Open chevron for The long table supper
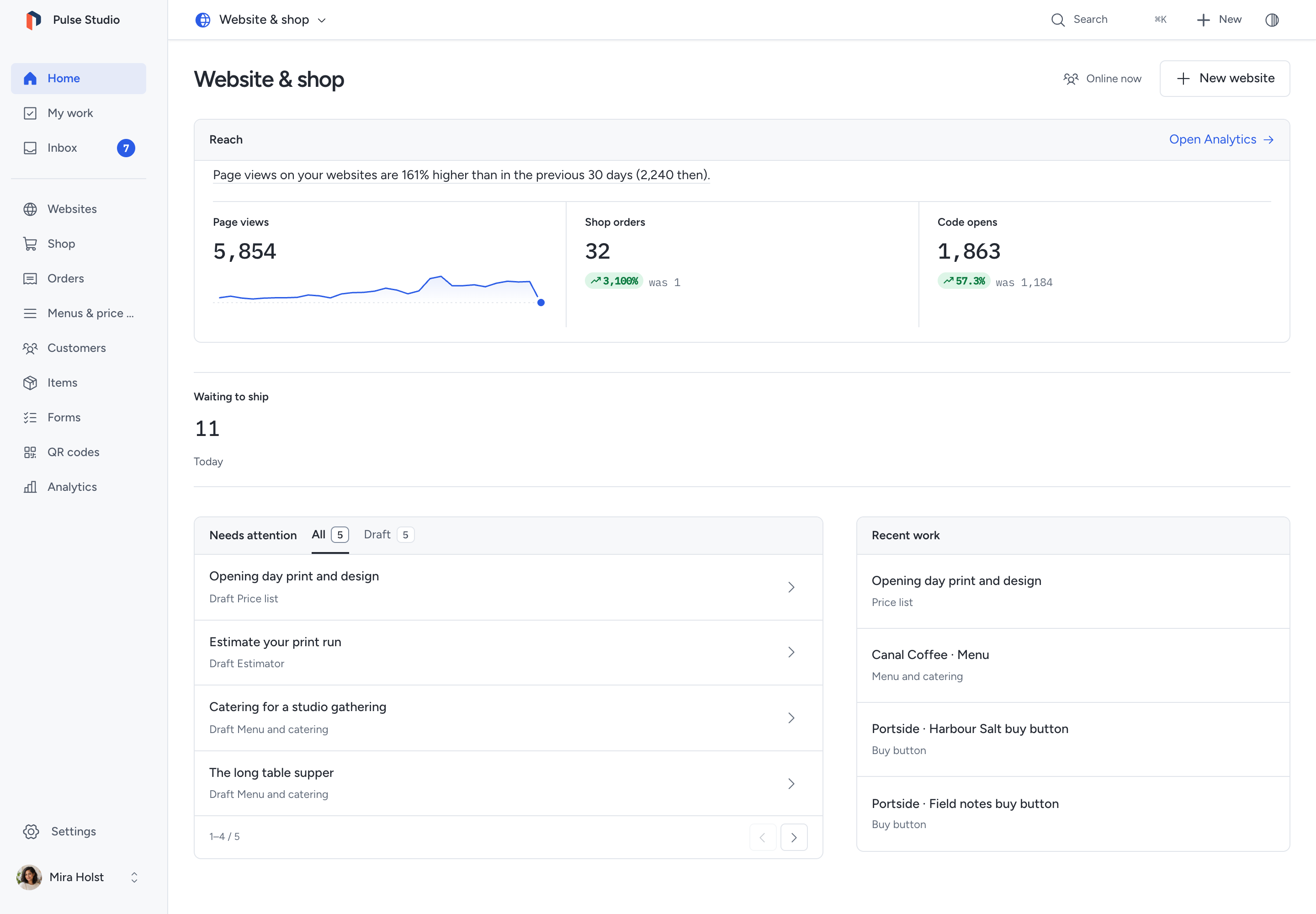 pyautogui.click(x=791, y=783)
